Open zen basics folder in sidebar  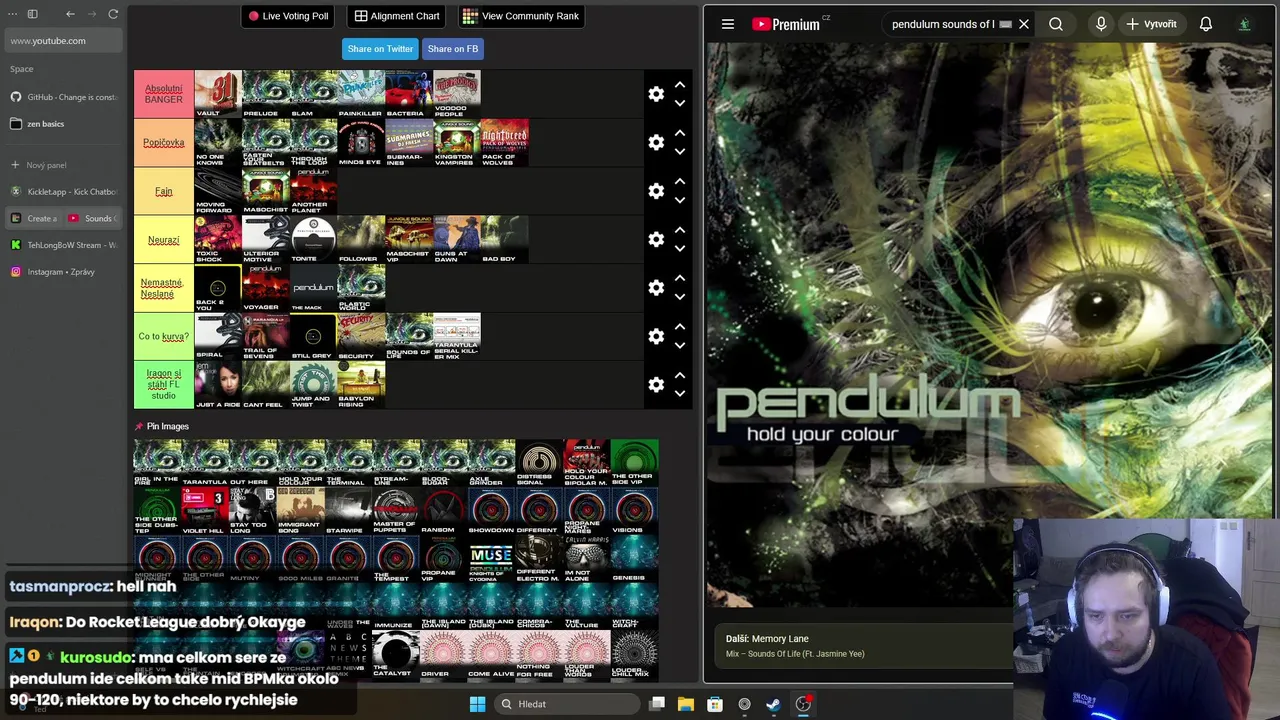click(63, 124)
